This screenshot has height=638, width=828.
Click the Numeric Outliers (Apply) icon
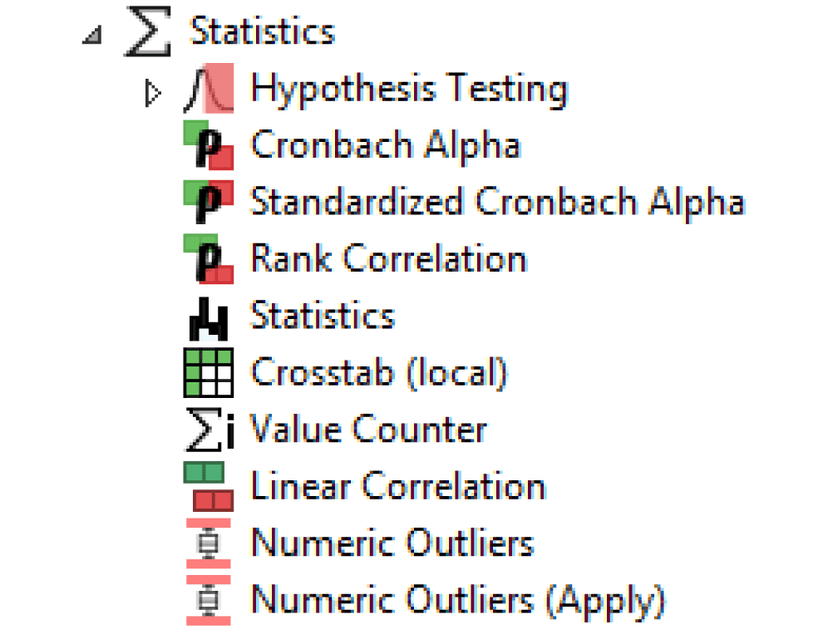pos(208,601)
